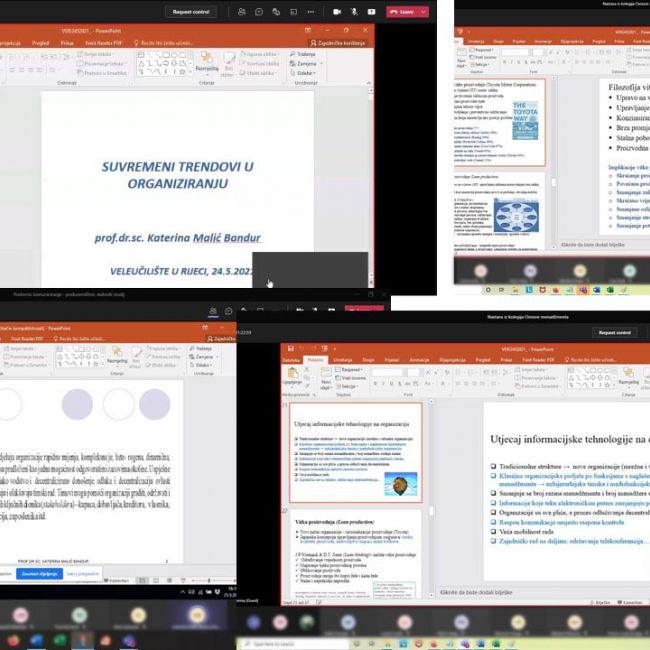Open Zamjena dropdown above Suvremeni trendovi slide
This screenshot has height=650, width=650.
point(305,62)
